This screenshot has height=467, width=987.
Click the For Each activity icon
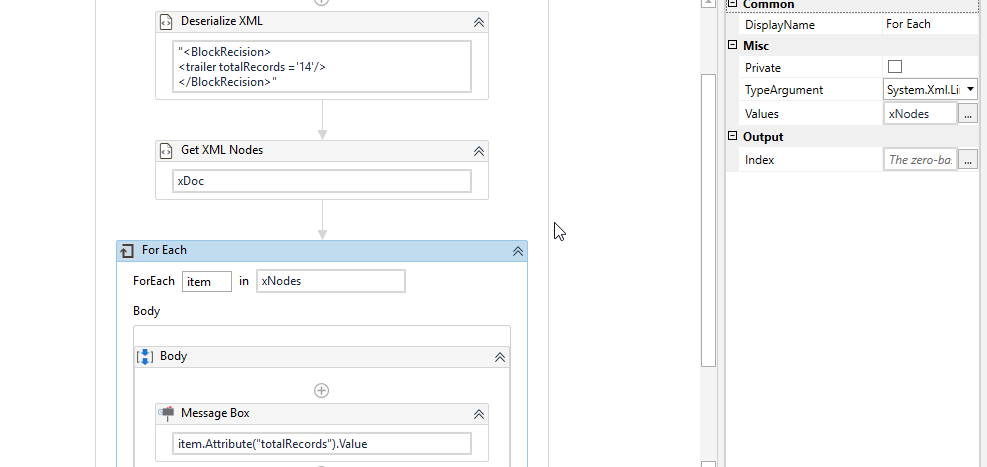[127, 251]
